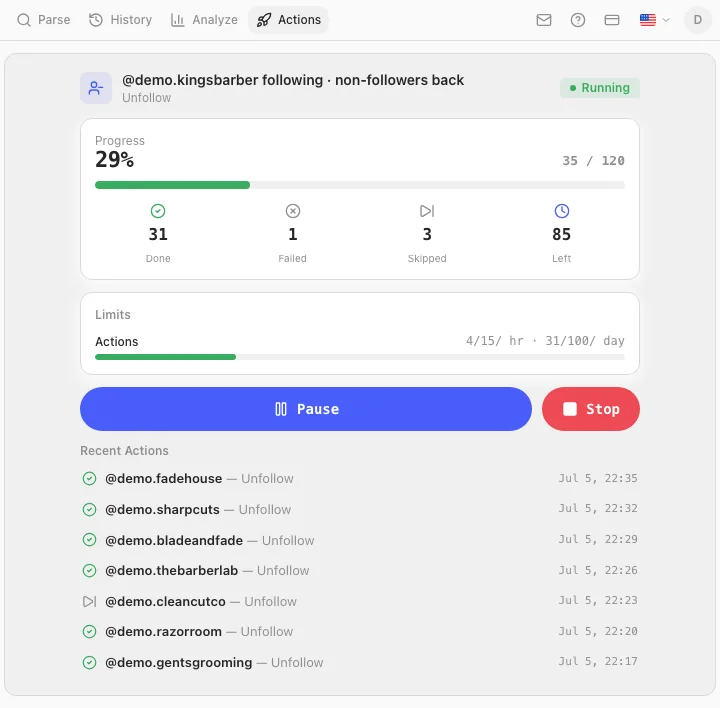Viewport: 720px width, 708px height.
Task: Click the Recent Actions heading
Action: (124, 450)
